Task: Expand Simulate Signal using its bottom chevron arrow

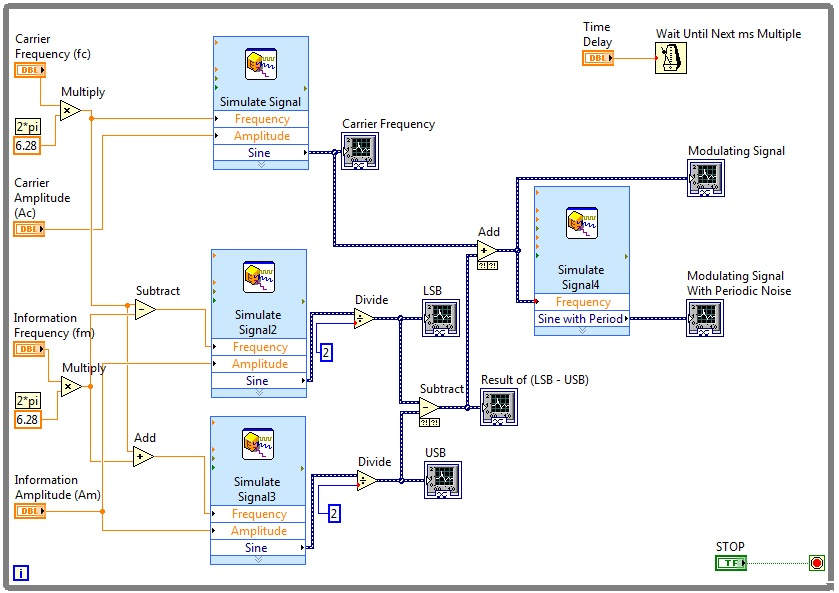Action: point(260,166)
